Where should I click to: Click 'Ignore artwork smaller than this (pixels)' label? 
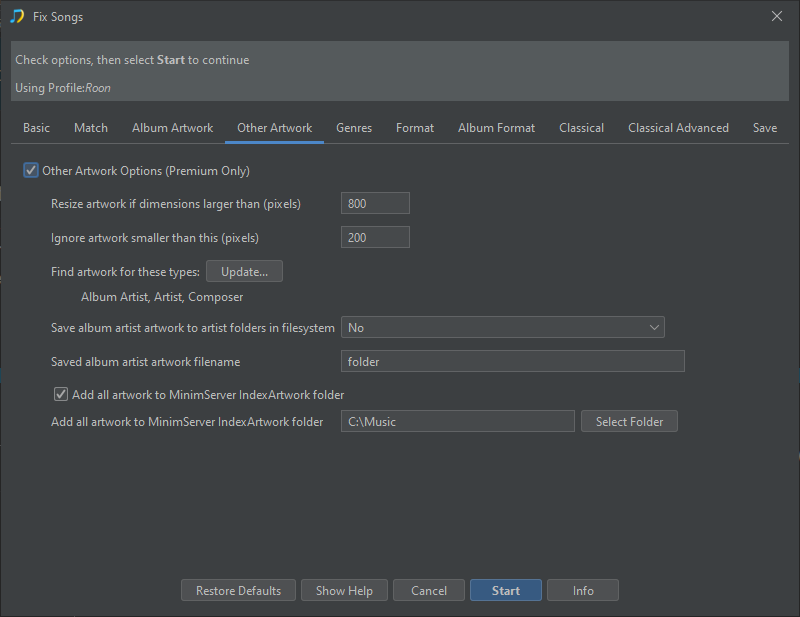(x=155, y=238)
